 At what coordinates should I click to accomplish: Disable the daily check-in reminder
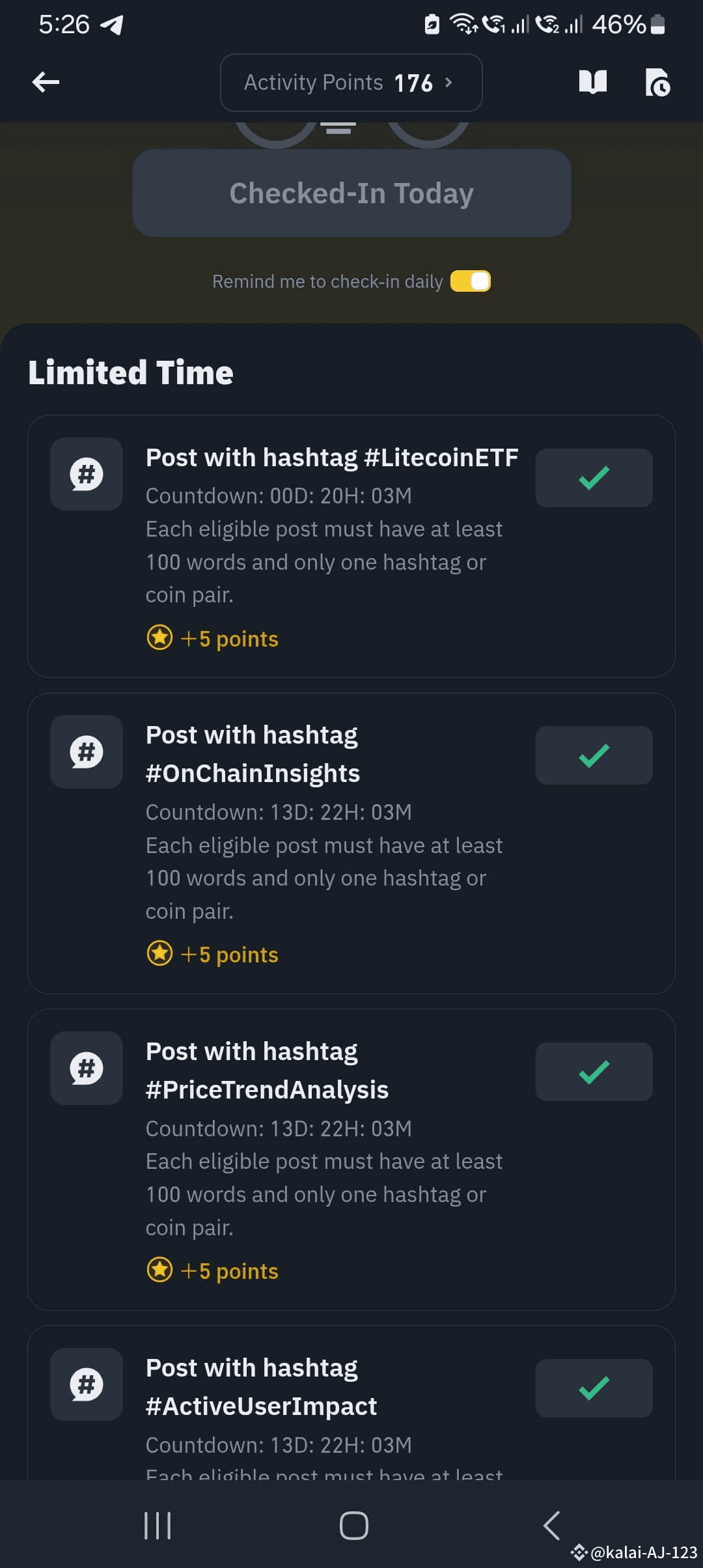coord(470,281)
